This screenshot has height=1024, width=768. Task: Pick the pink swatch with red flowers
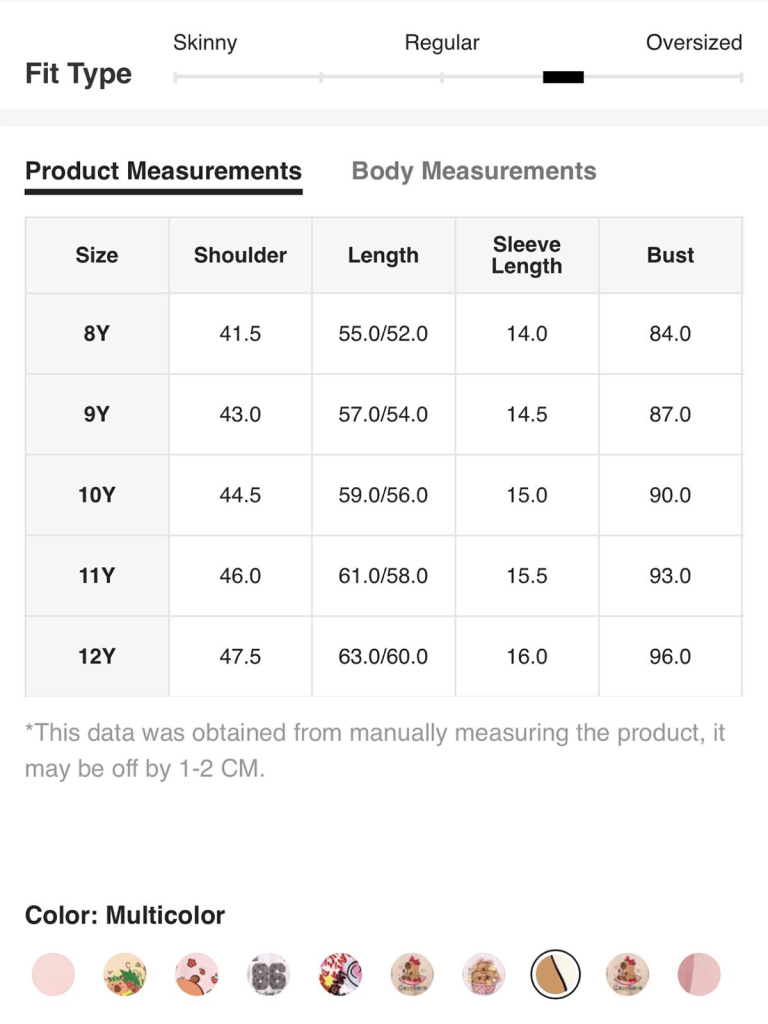196,974
